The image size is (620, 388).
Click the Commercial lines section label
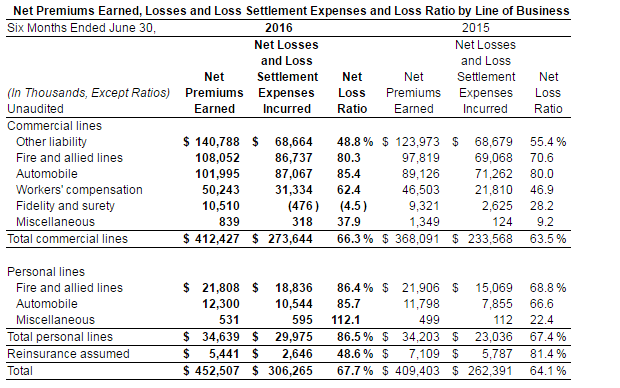[x=55, y=126]
